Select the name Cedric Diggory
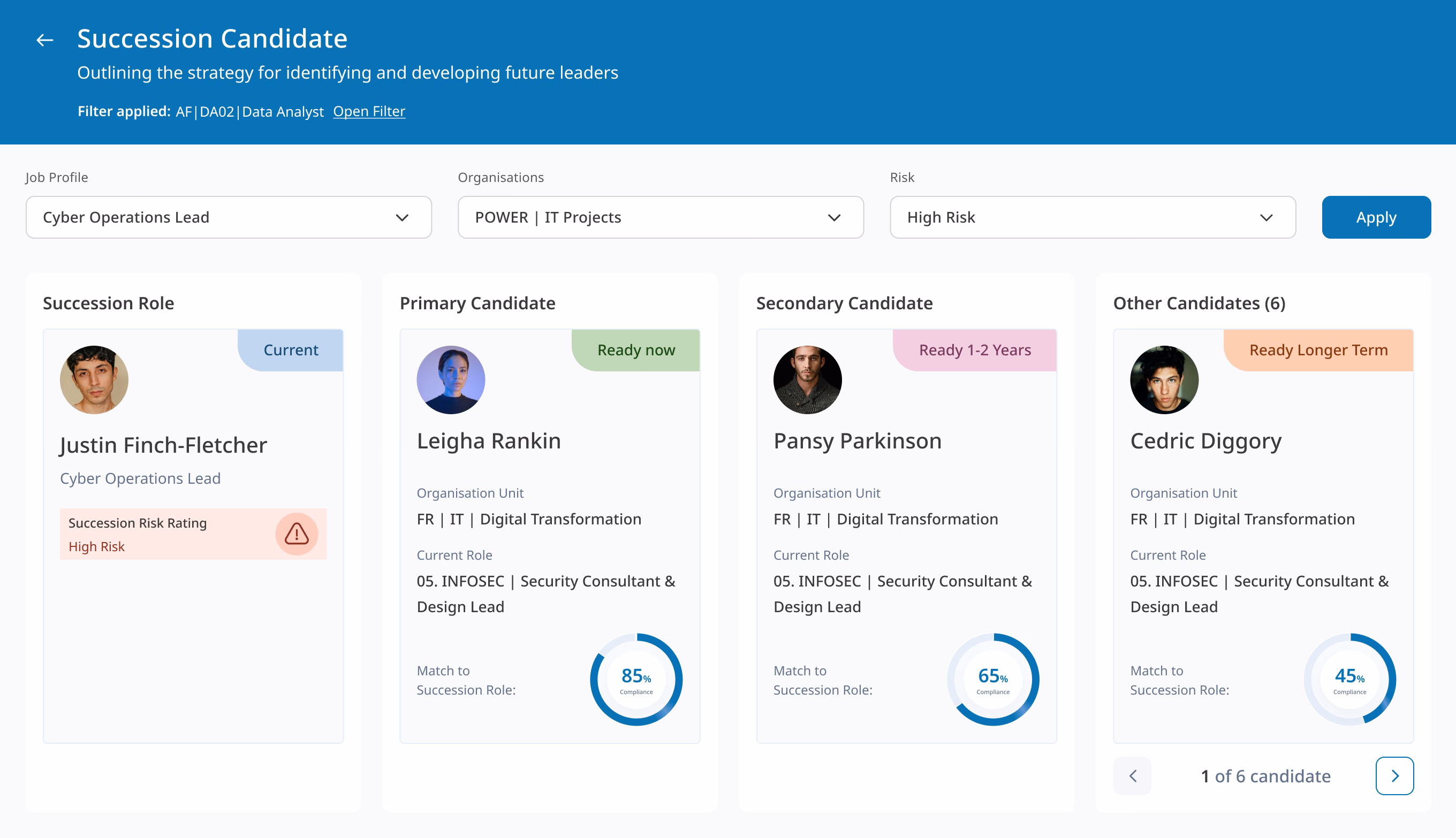Viewport: 1456px width, 838px height. pos(1205,441)
